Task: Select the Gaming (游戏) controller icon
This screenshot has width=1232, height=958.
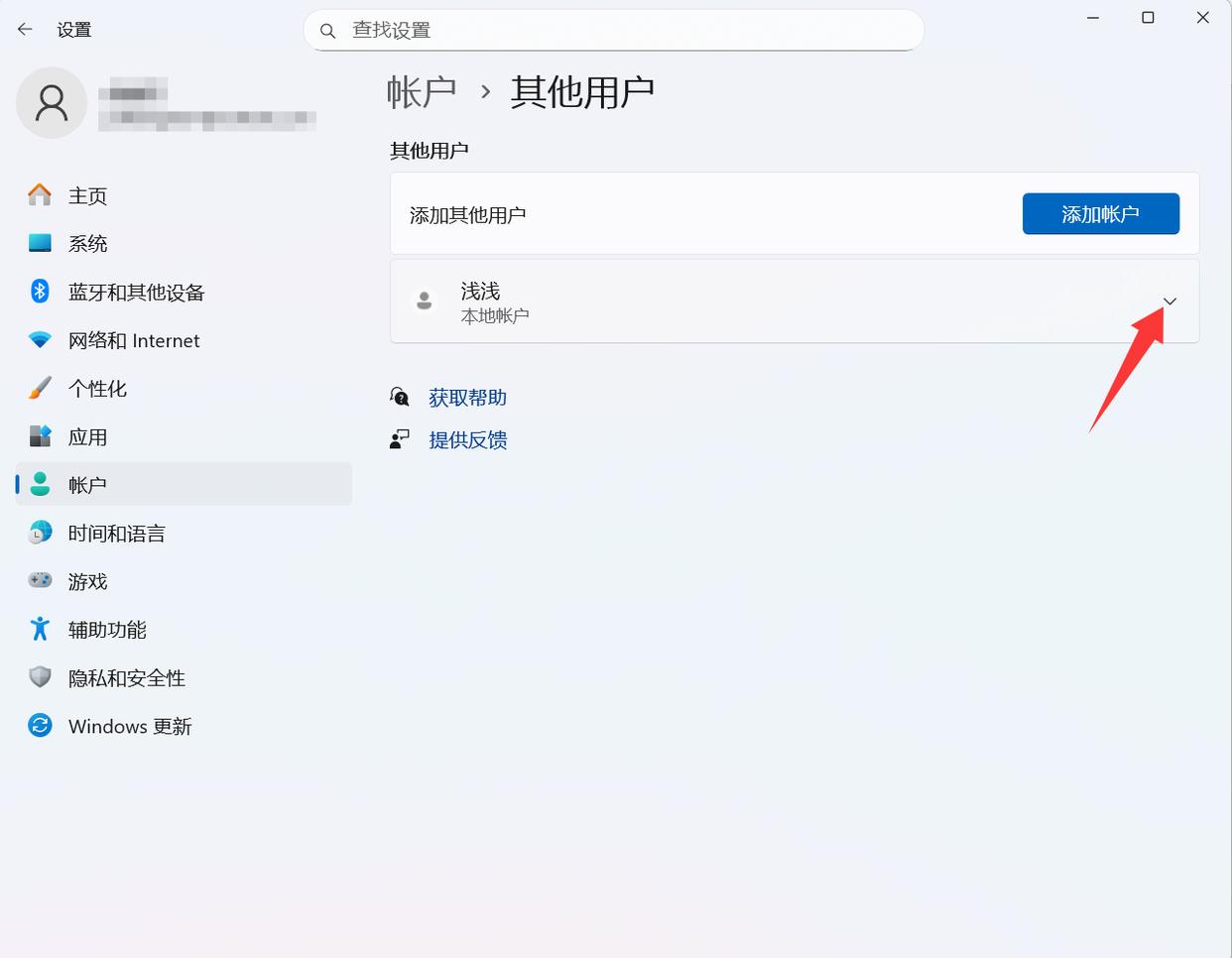Action: (x=40, y=581)
